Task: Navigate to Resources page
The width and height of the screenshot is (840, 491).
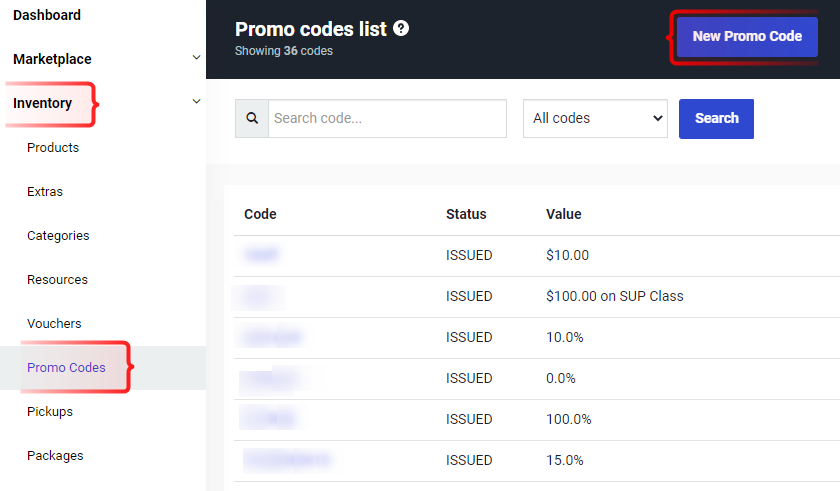Action: 57,280
